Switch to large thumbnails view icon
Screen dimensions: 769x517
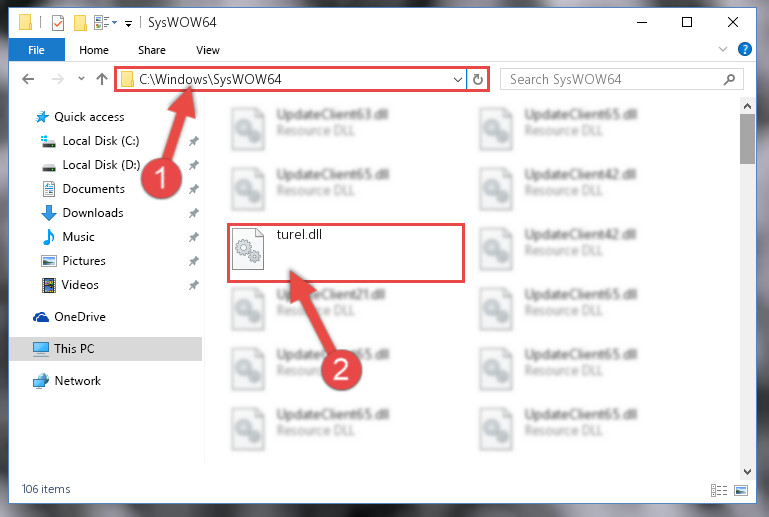[x=741, y=490]
